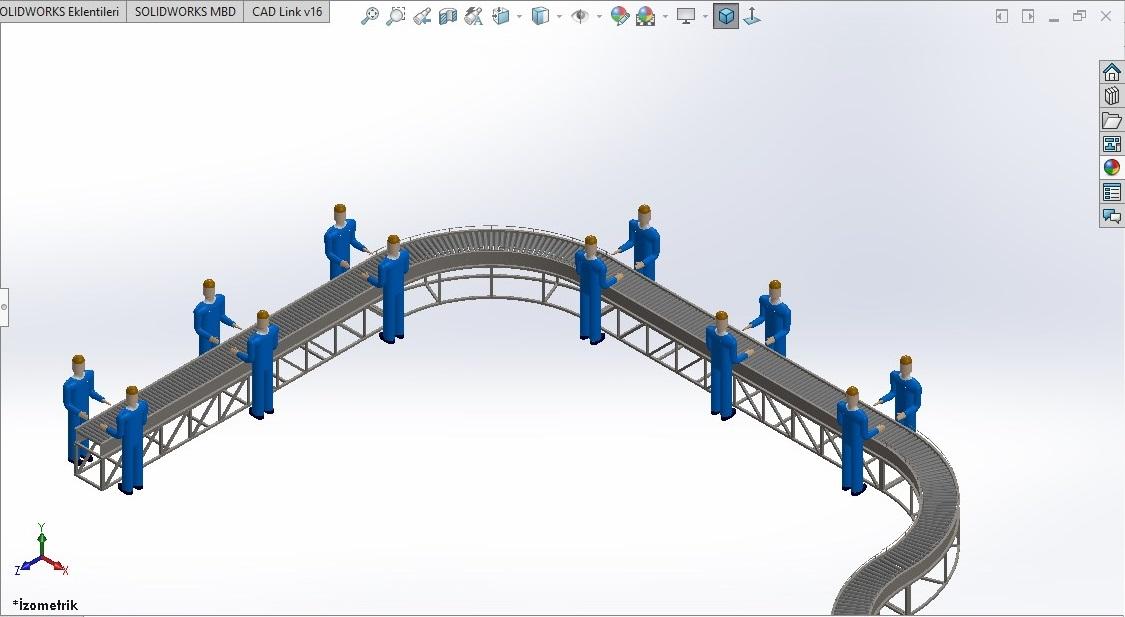Open the SOLIDWORKS Forum pane
1125x617 pixels.
click(x=1111, y=214)
